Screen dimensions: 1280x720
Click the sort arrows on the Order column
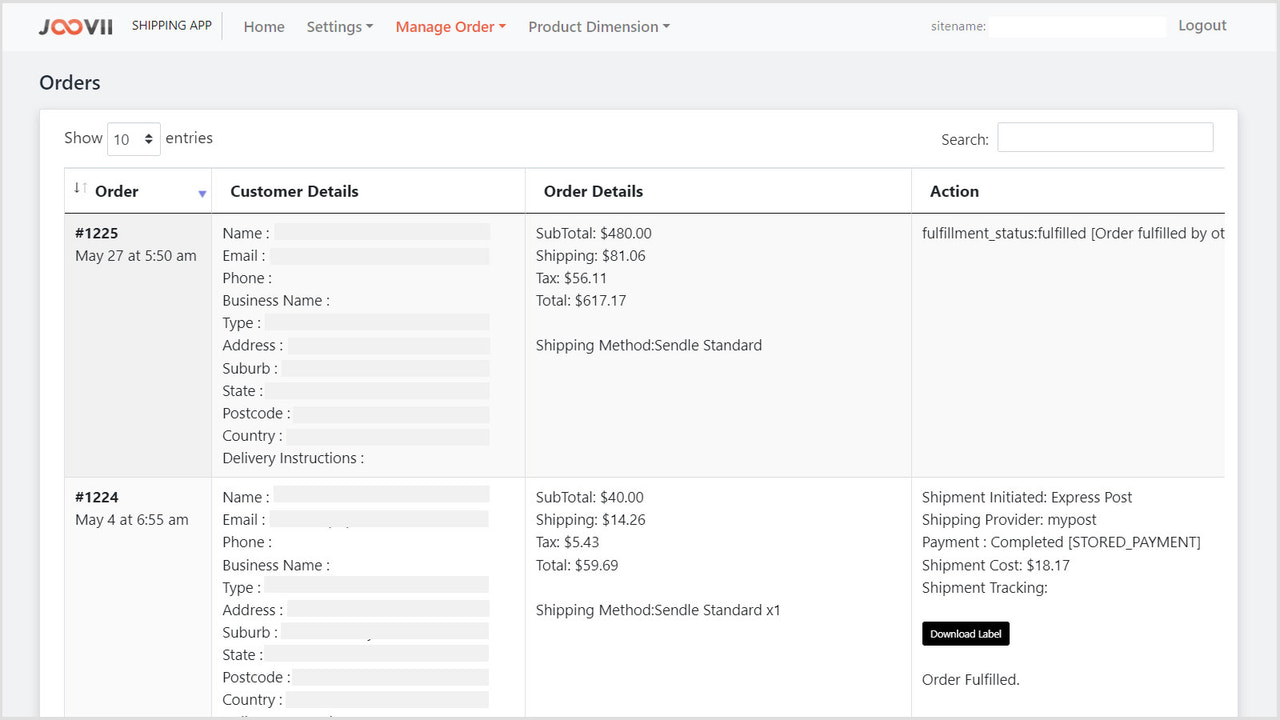point(80,190)
